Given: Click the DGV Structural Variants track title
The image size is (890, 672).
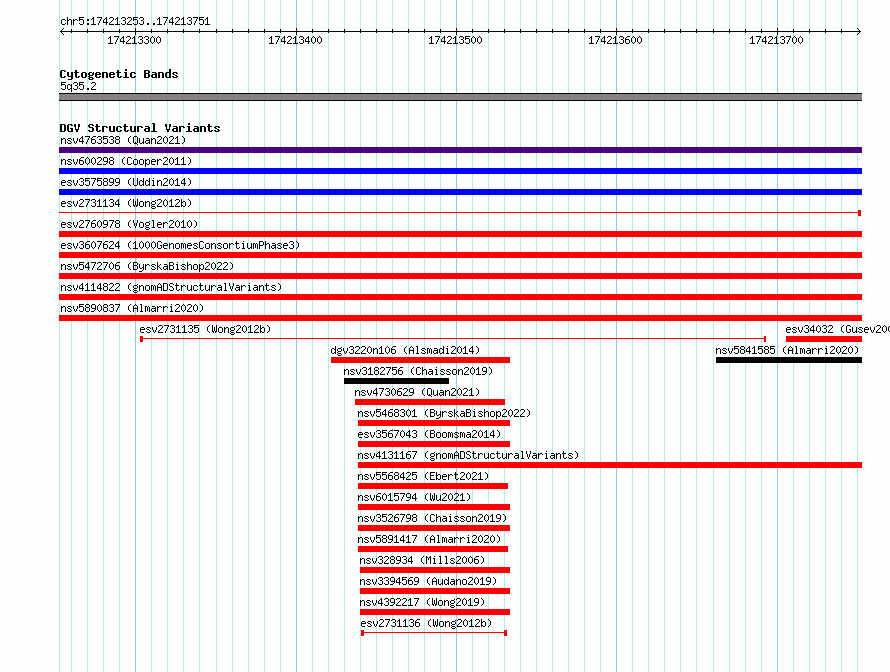Looking at the screenshot, I should [140, 128].
